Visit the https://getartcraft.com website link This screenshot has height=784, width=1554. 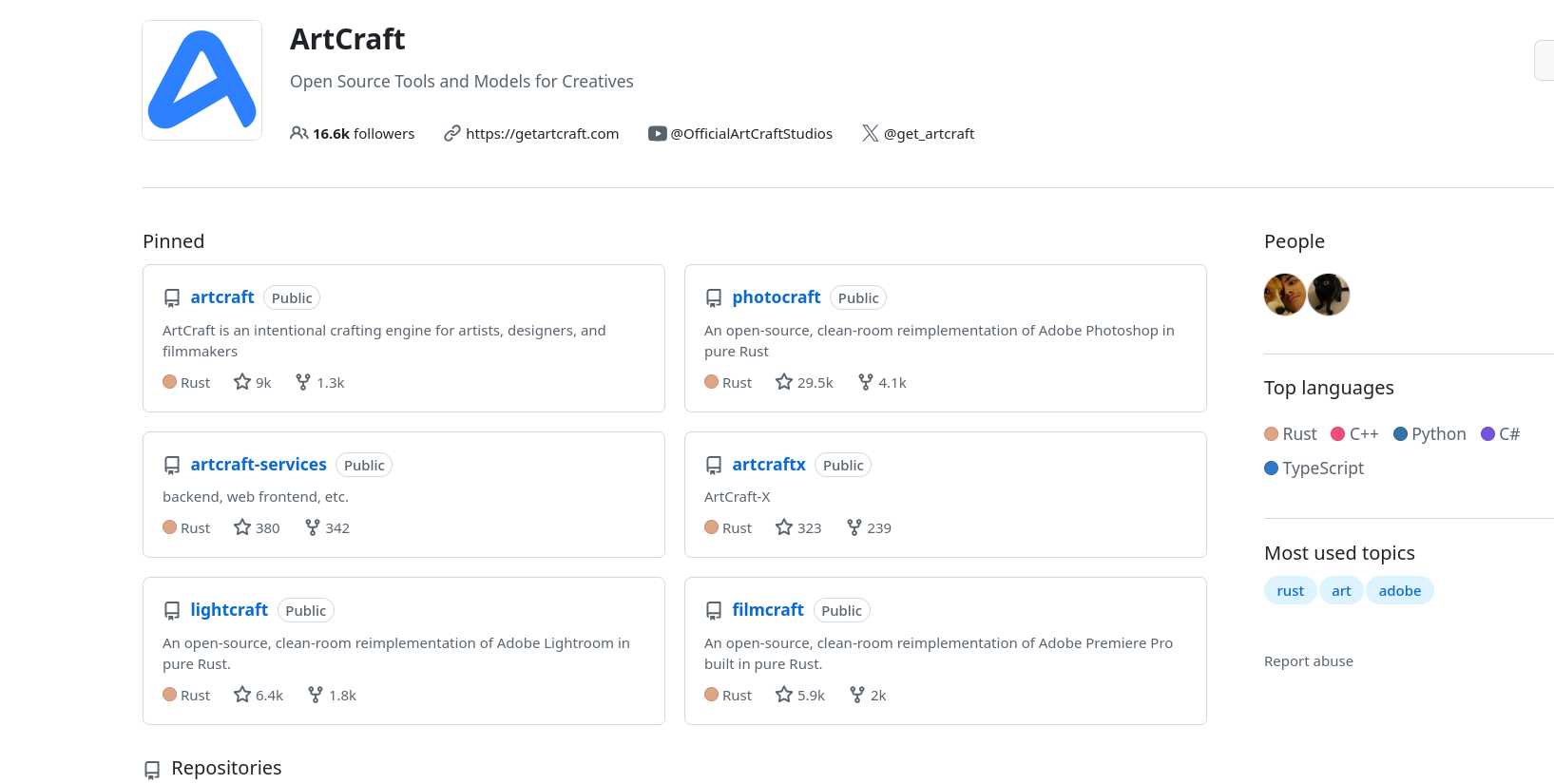coord(542,134)
